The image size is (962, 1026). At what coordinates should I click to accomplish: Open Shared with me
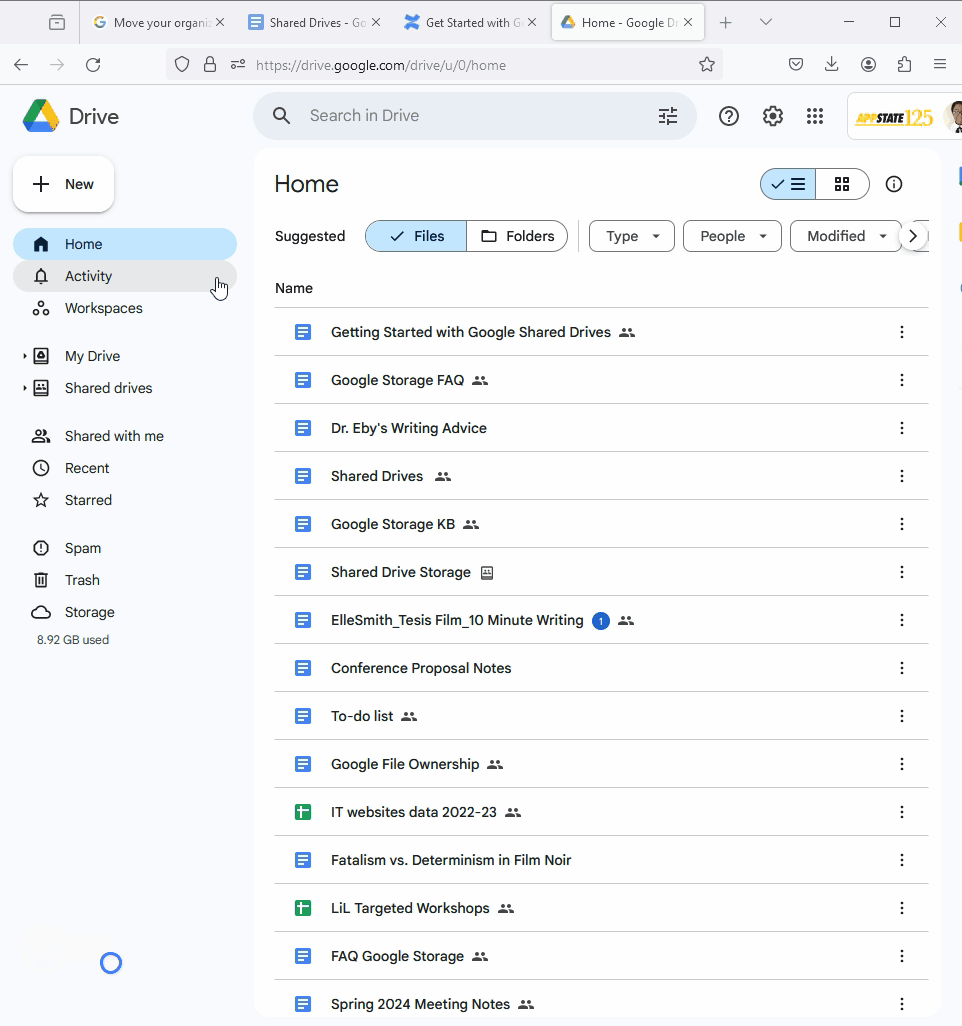coord(125,436)
